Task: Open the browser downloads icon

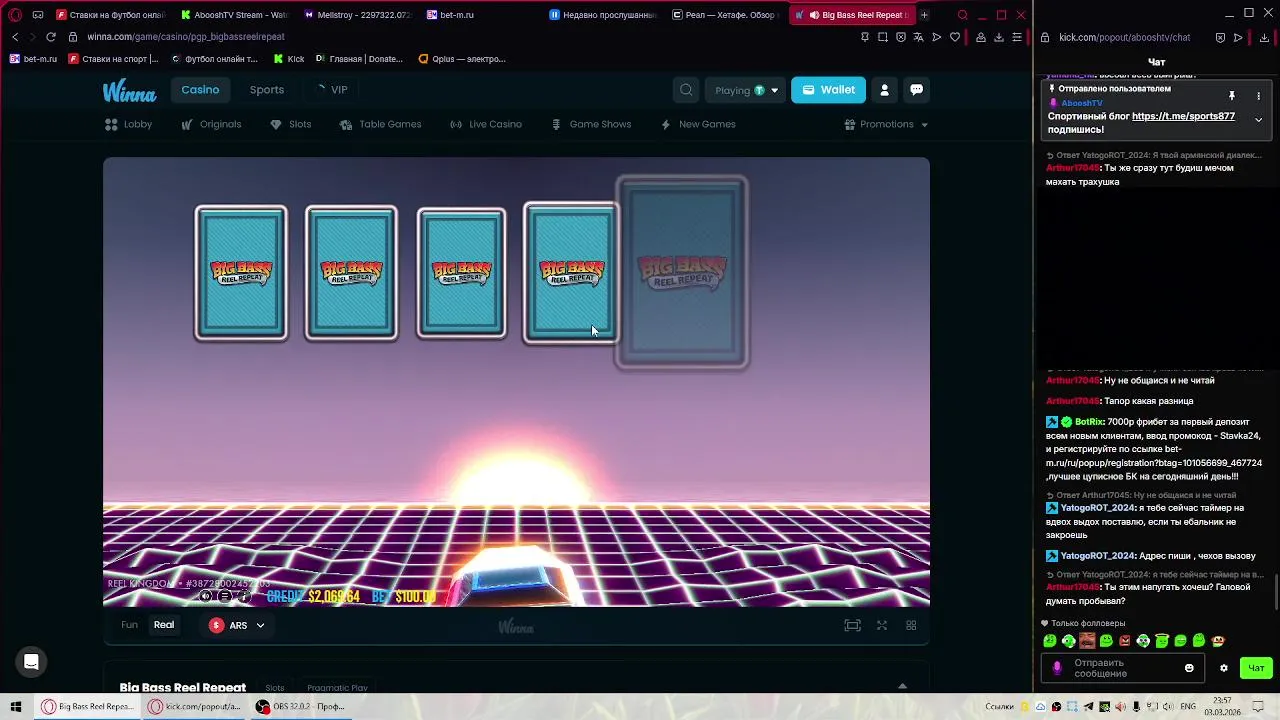Action: 999,37
